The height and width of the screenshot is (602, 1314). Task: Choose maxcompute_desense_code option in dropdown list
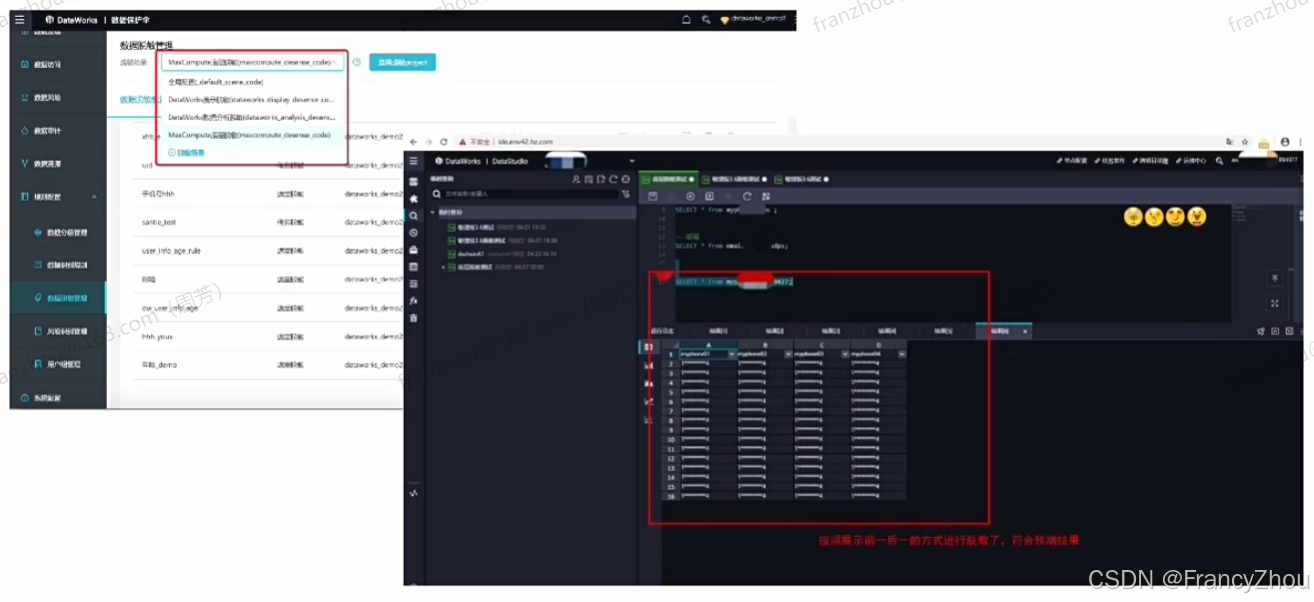coord(252,134)
